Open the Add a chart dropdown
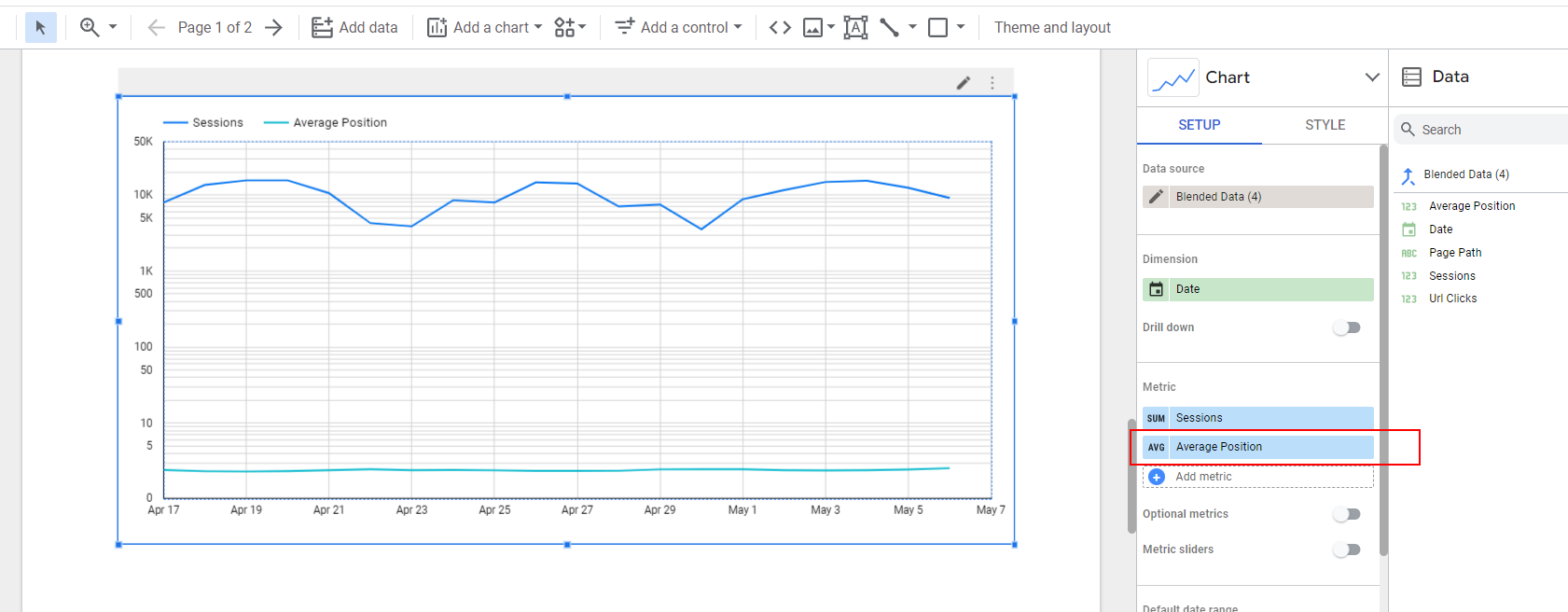 484,27
